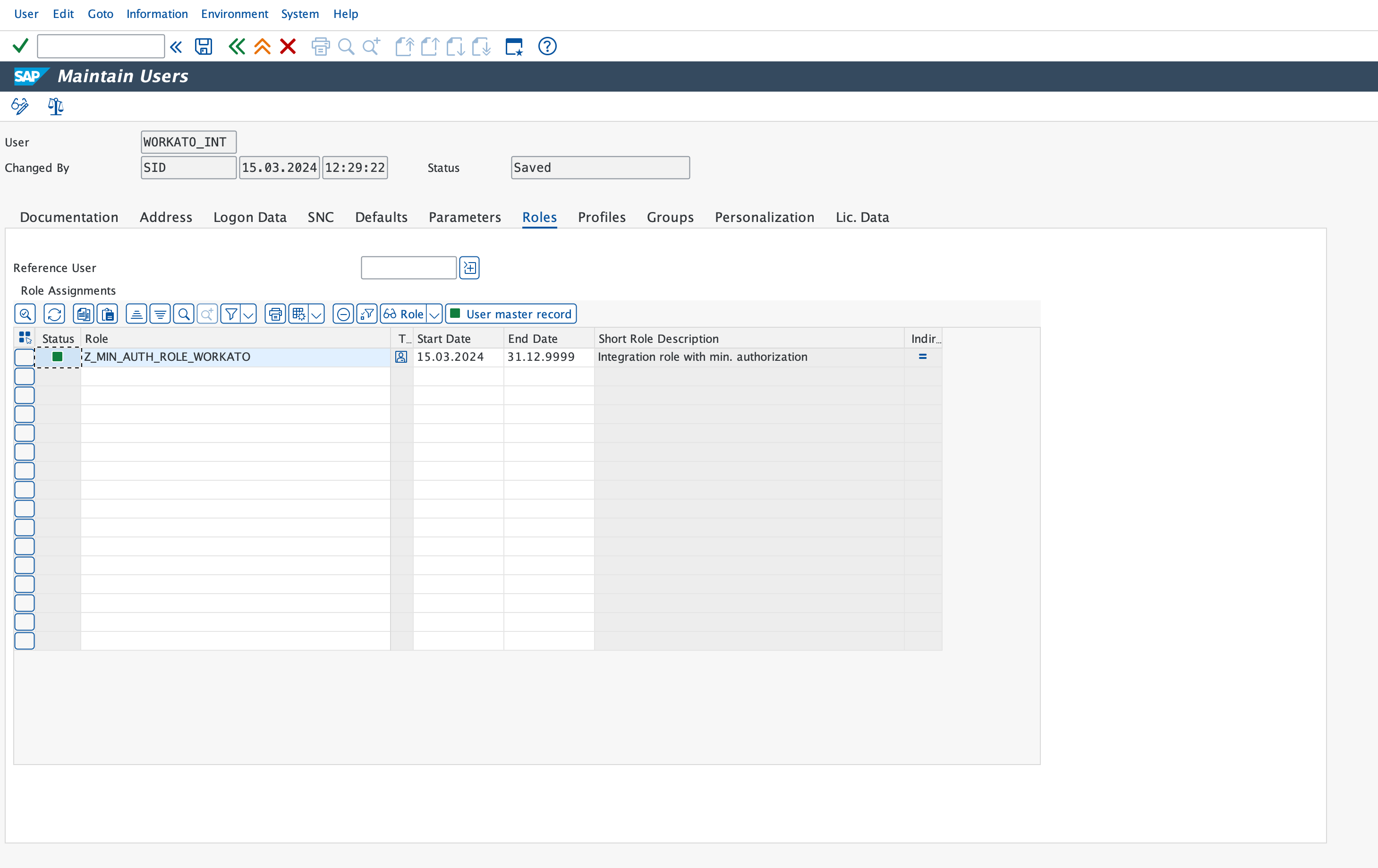Image resolution: width=1378 pixels, height=868 pixels.
Task: Cancel with the red X icon
Action: (x=288, y=46)
